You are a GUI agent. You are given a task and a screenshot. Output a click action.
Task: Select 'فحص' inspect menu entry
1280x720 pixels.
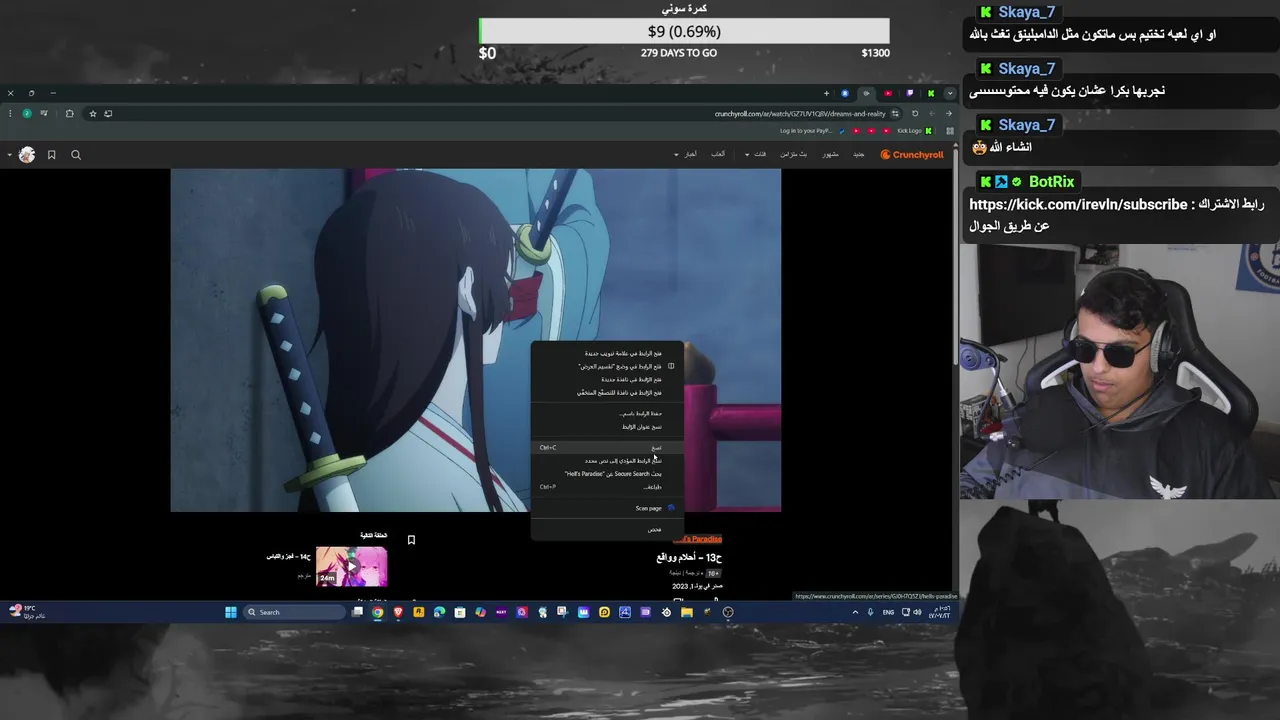tap(607, 529)
